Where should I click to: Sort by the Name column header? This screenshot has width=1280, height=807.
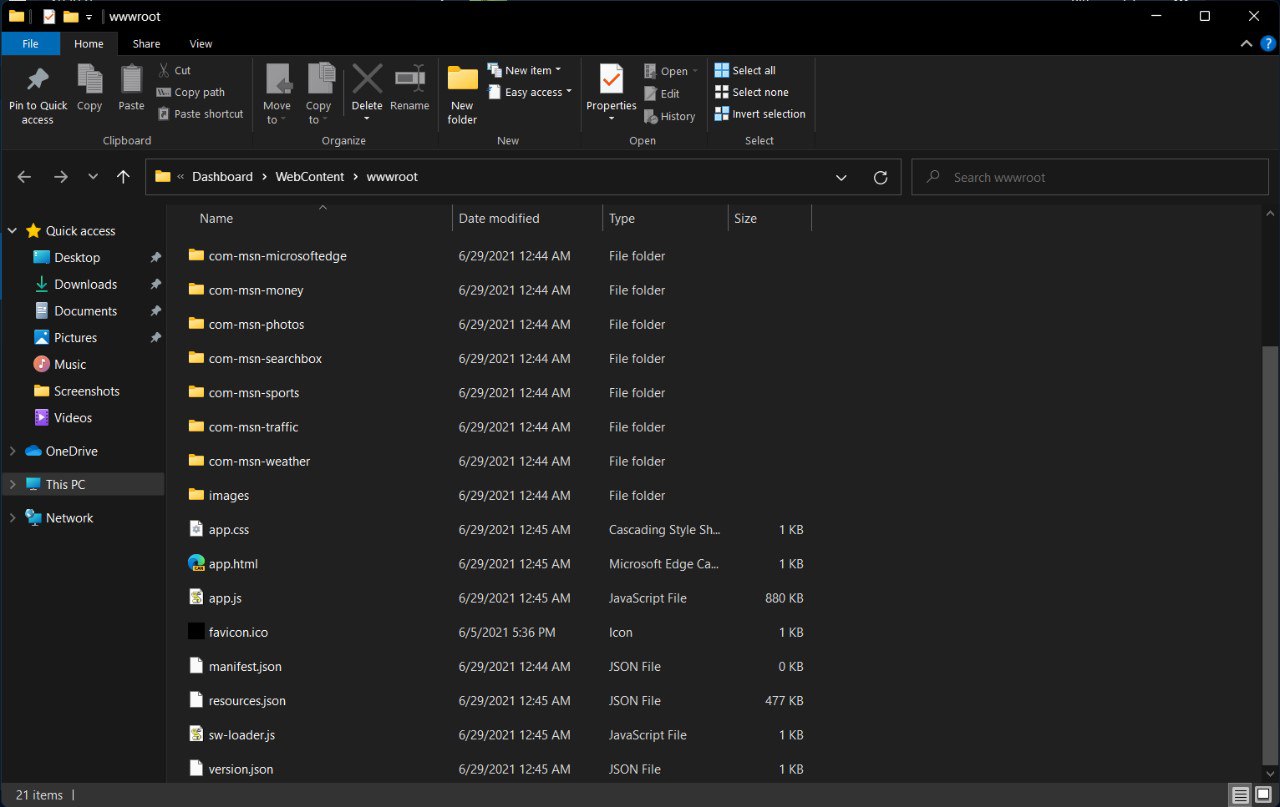click(x=310, y=218)
